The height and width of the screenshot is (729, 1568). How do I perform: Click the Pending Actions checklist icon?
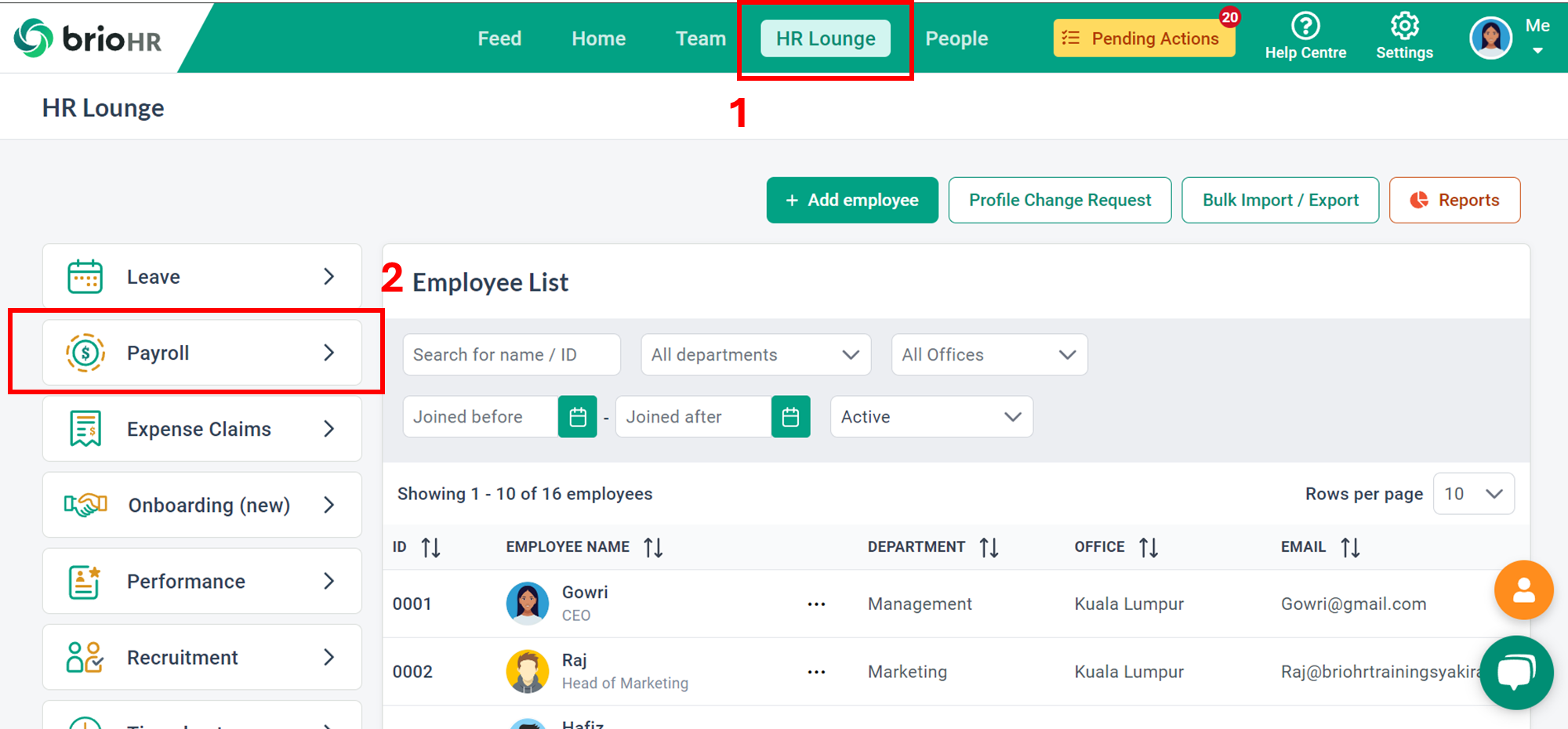(x=1069, y=38)
